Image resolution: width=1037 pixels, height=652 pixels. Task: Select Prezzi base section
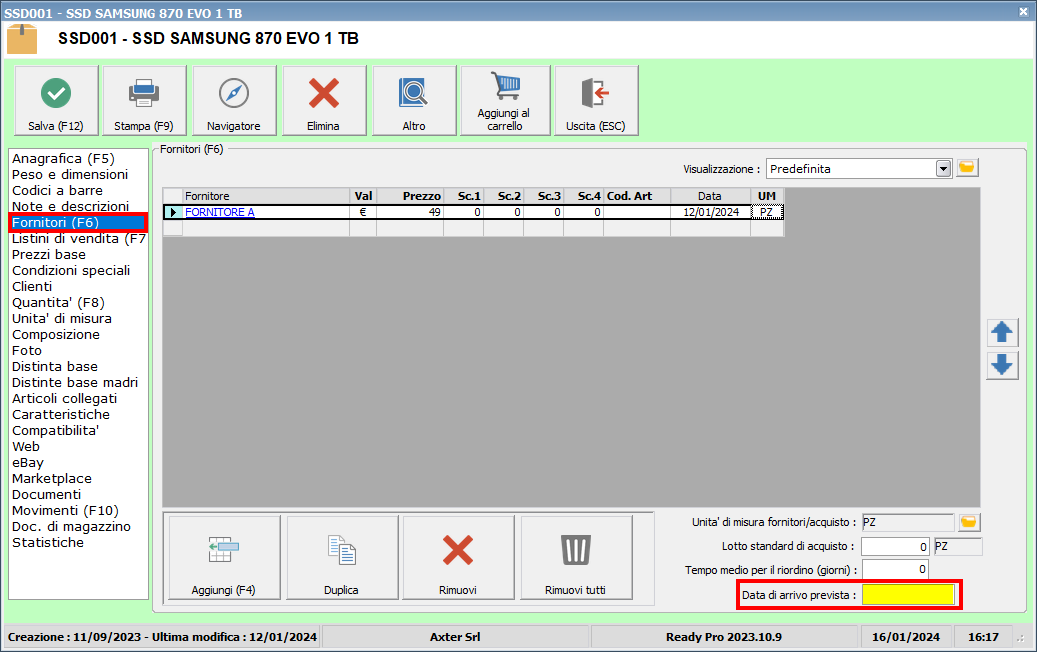pos(49,255)
